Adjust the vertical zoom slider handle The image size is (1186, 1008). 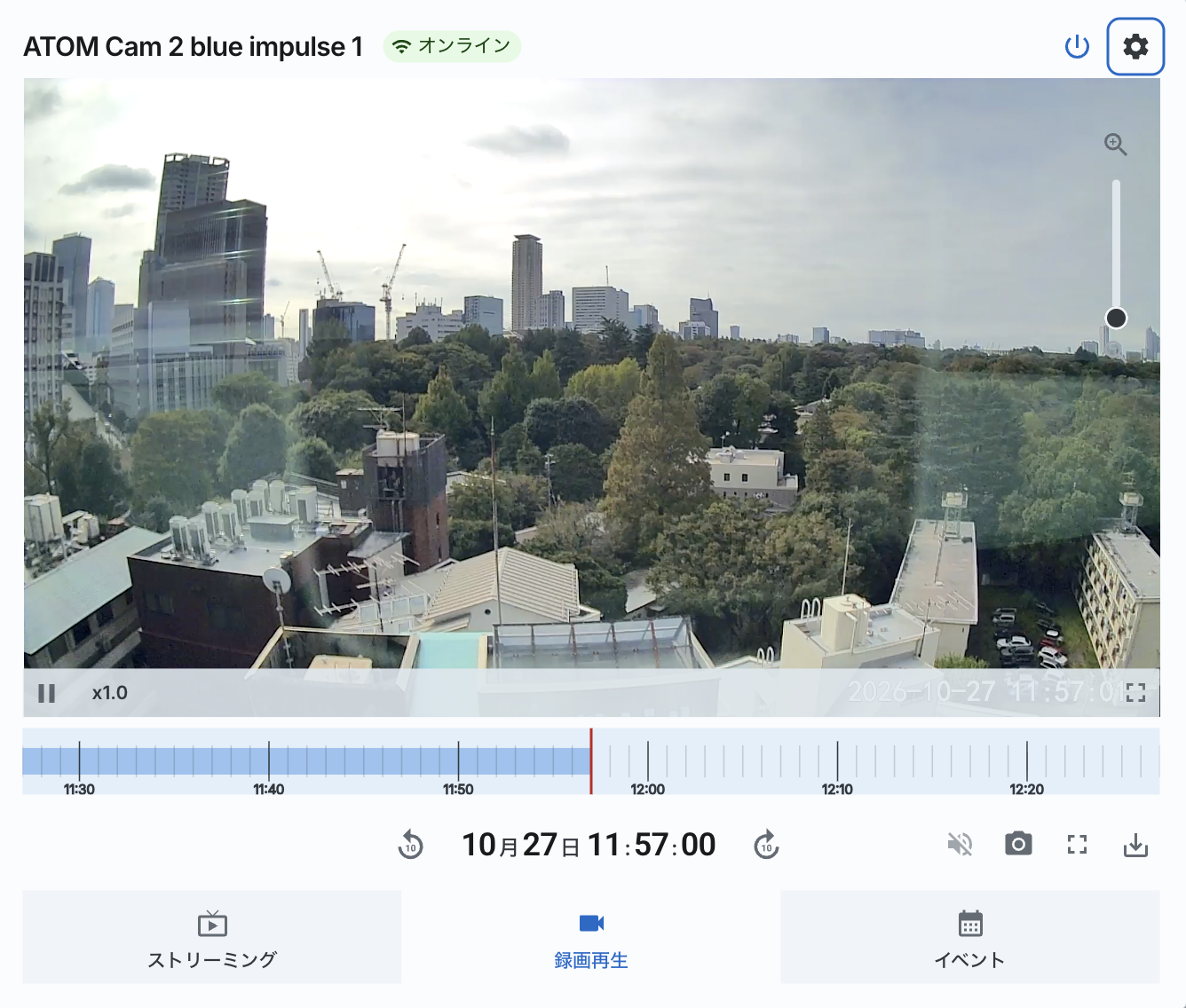(1116, 318)
